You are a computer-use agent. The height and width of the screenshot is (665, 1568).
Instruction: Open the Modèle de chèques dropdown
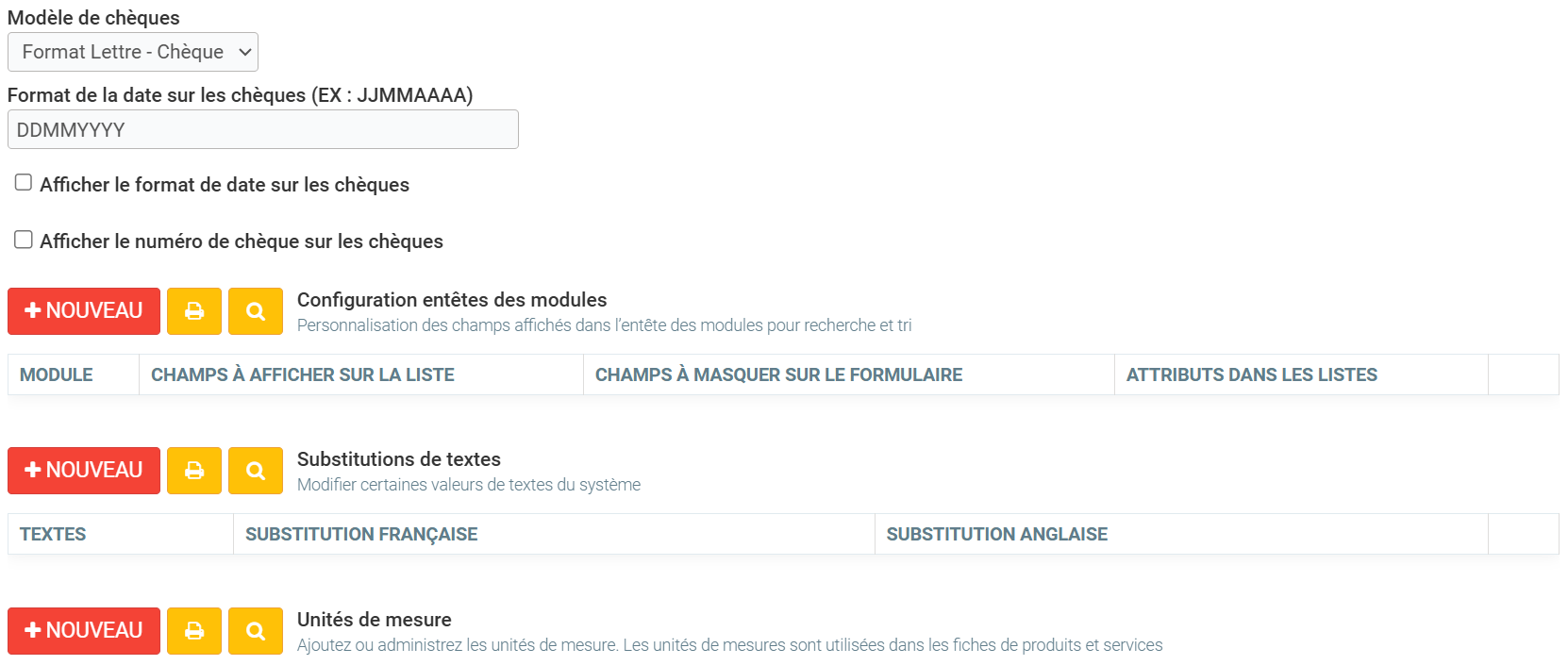(x=133, y=53)
